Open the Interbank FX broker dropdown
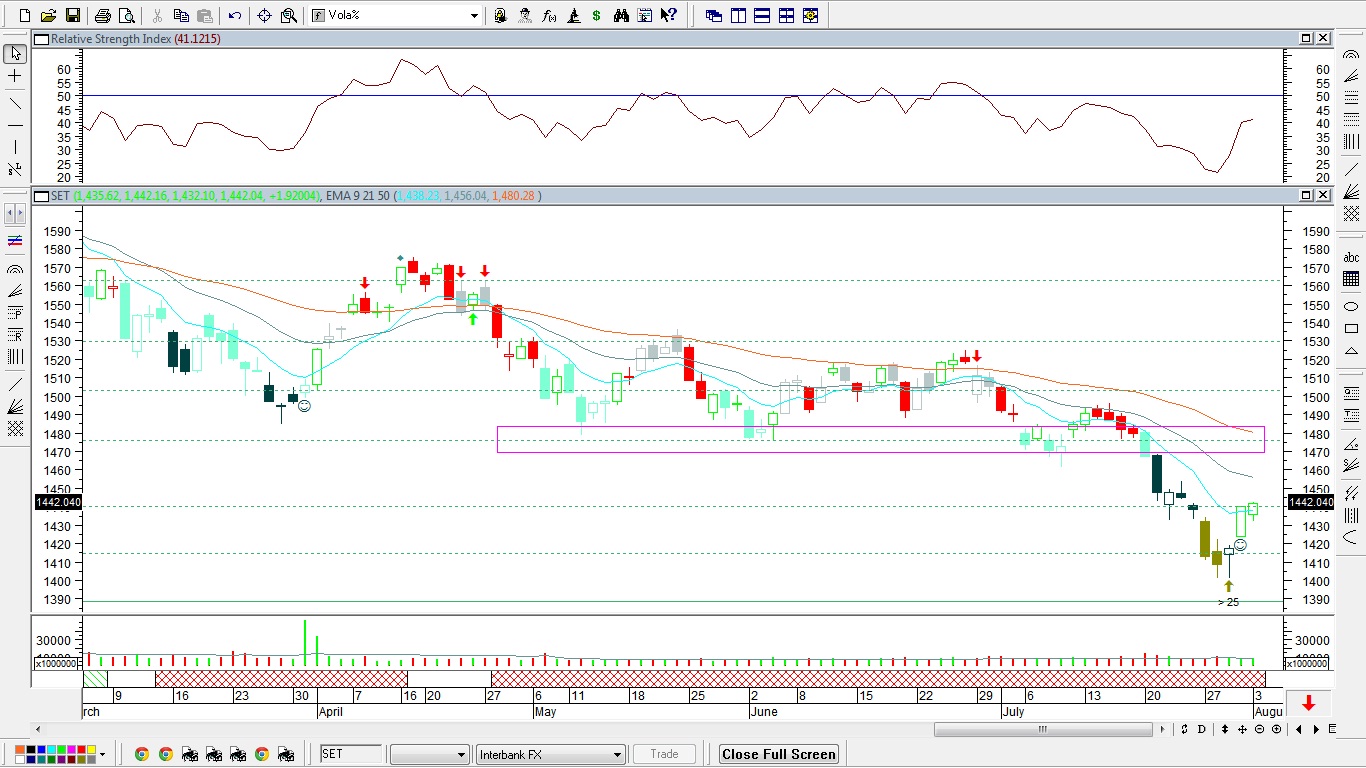1366x768 pixels. tap(617, 754)
